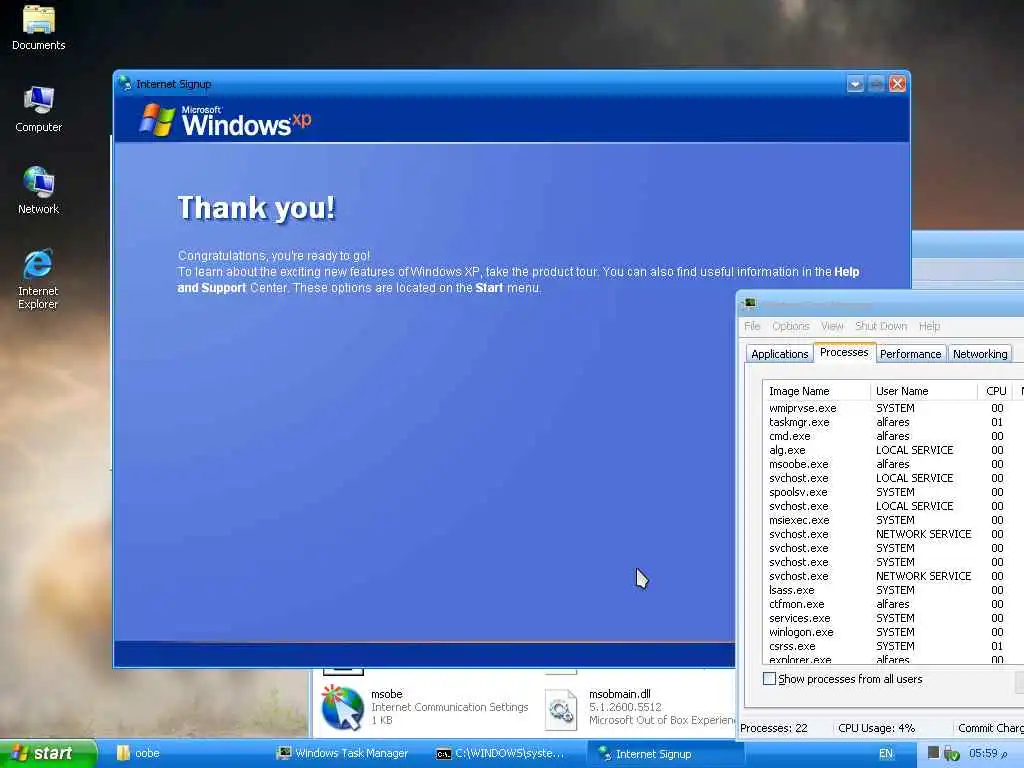Viewport: 1024px width, 768px height.
Task: Select taskmgr.exe process row
Action: (x=893, y=422)
